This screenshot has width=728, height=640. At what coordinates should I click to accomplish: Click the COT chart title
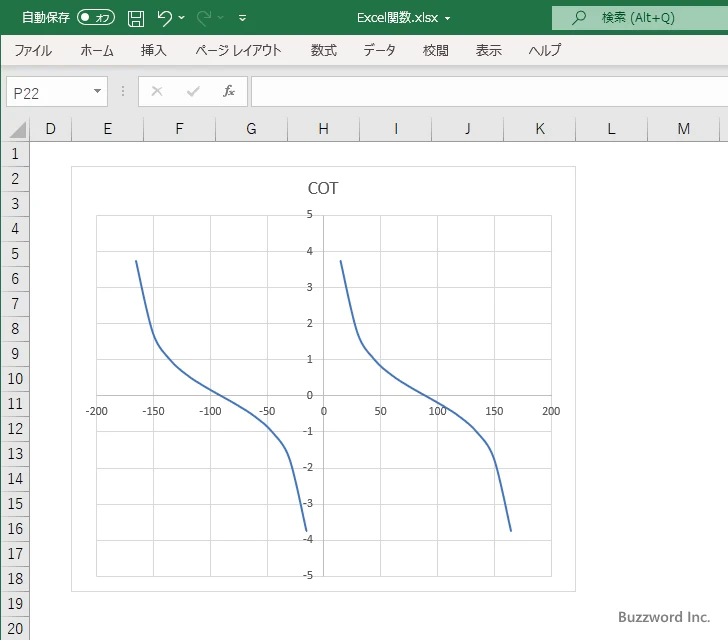[x=323, y=188]
